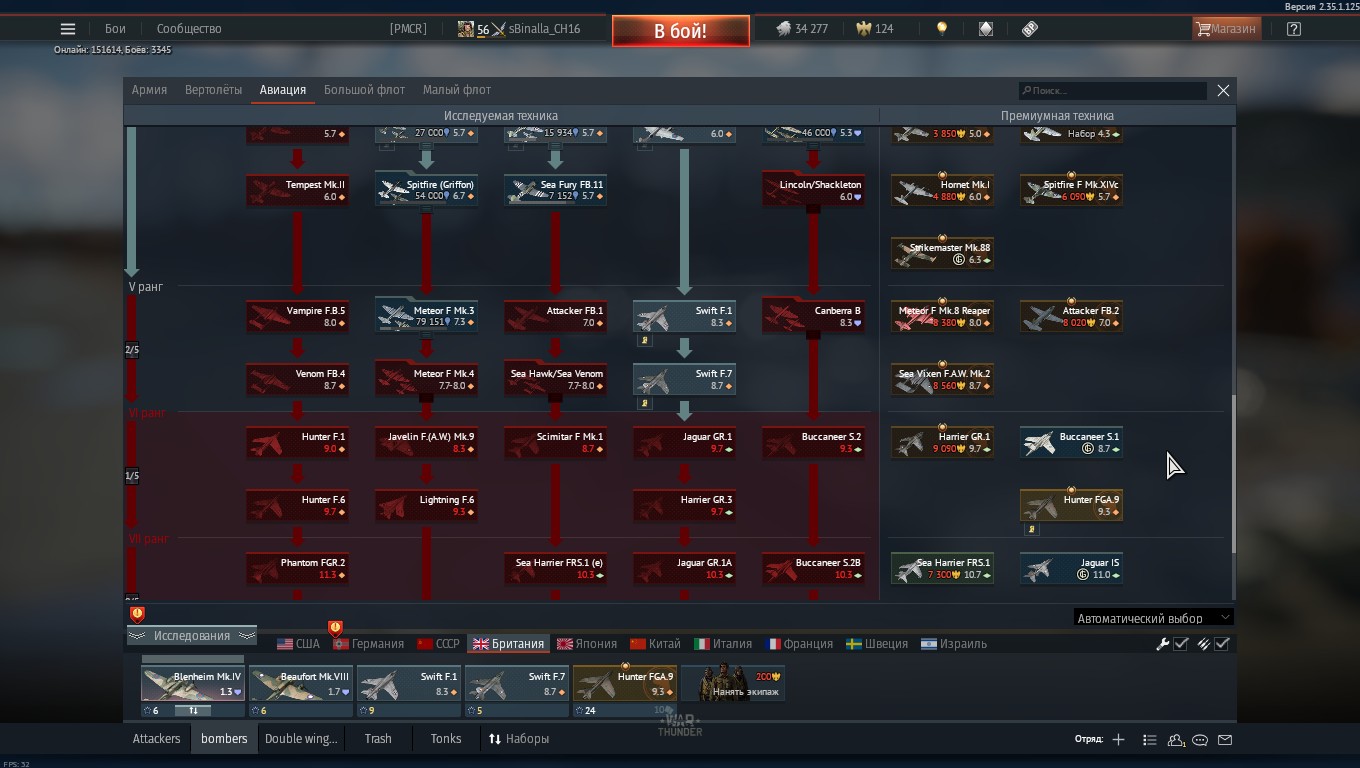
Task: Select the Tonks preset
Action: click(446, 739)
